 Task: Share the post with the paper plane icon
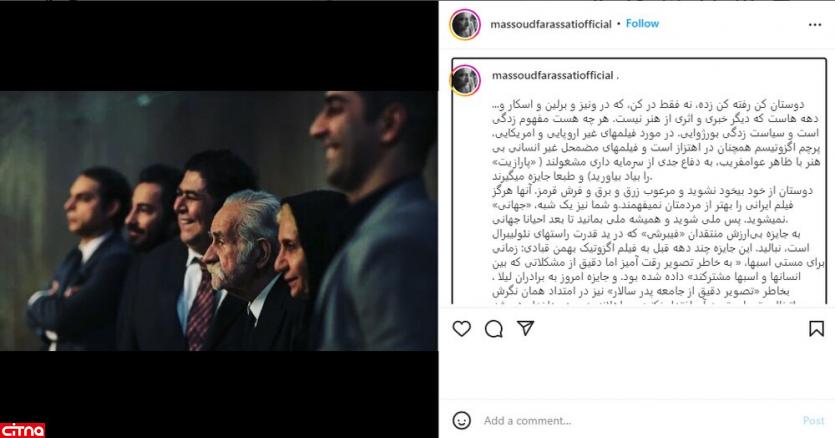pyautogui.click(x=526, y=328)
